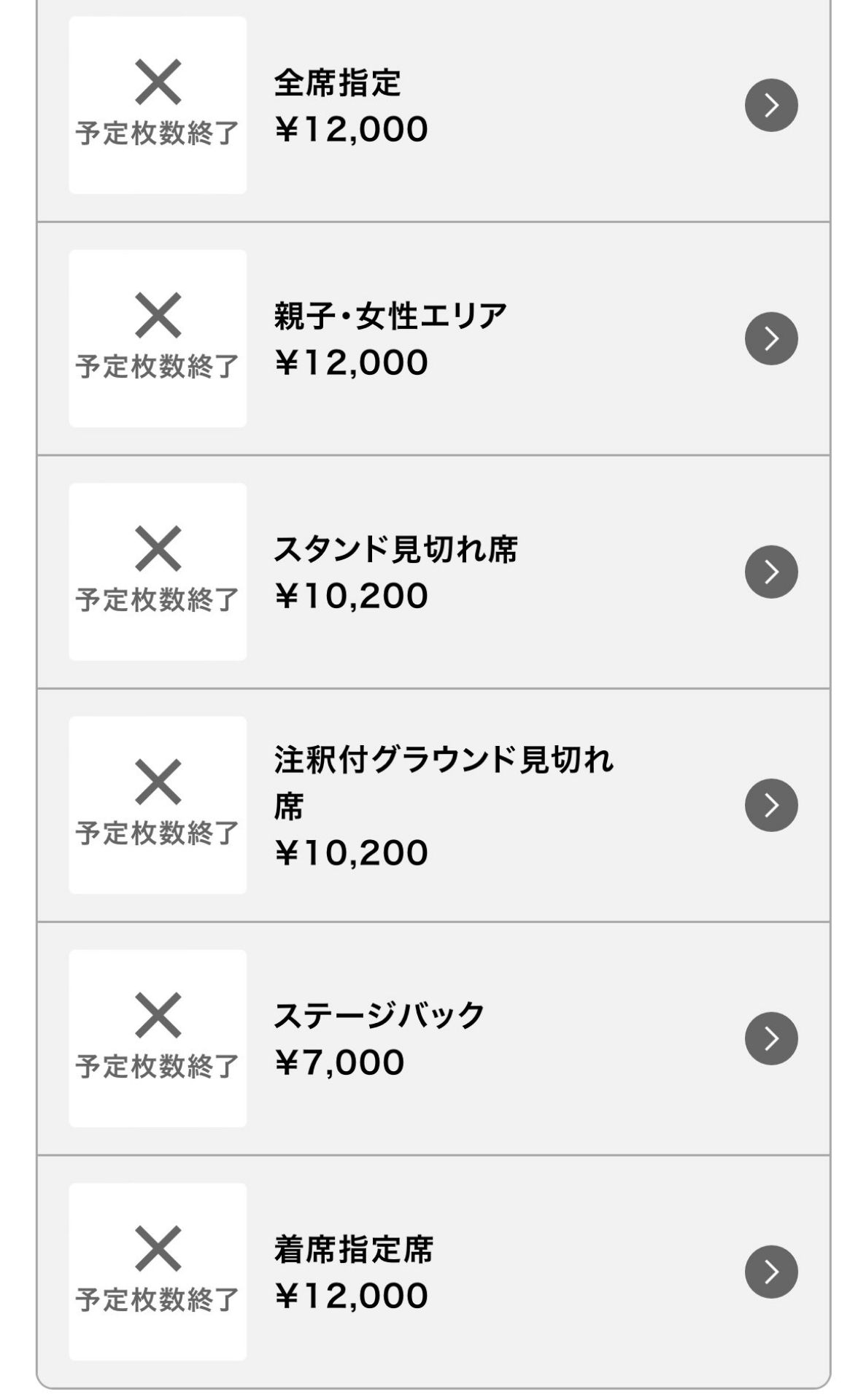Tap the arrow for ステージバック
This screenshot has width=858, height=1400.
coord(771,1038)
